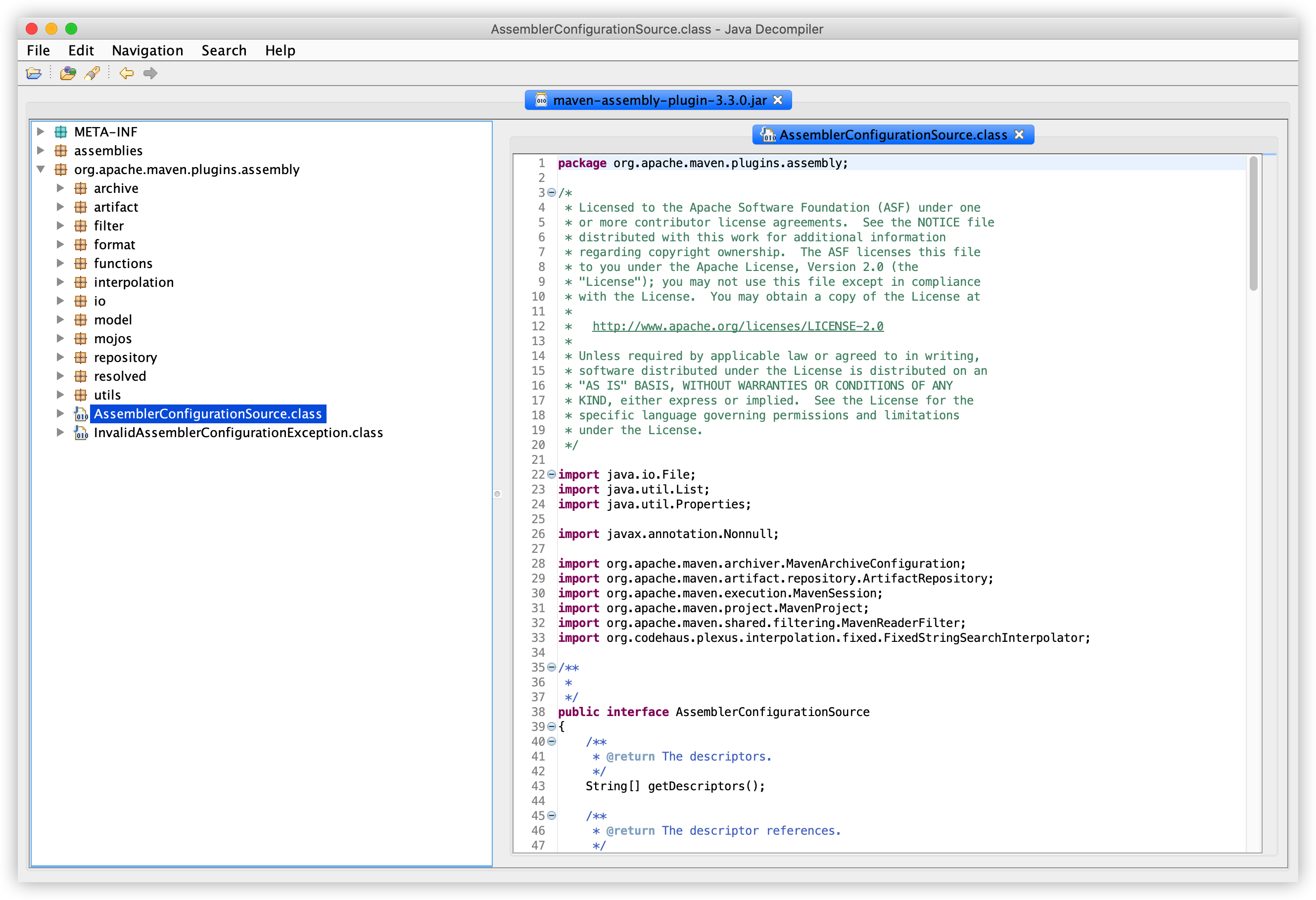This screenshot has width=1316, height=900.
Task: Click the Back arrow toolbar icon
Action: [126, 73]
